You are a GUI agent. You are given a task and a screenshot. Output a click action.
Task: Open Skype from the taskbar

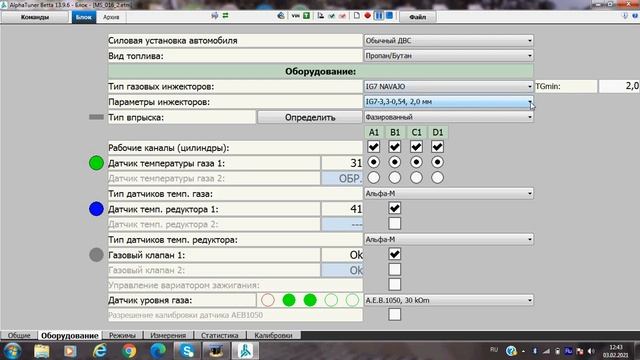(x=187, y=351)
